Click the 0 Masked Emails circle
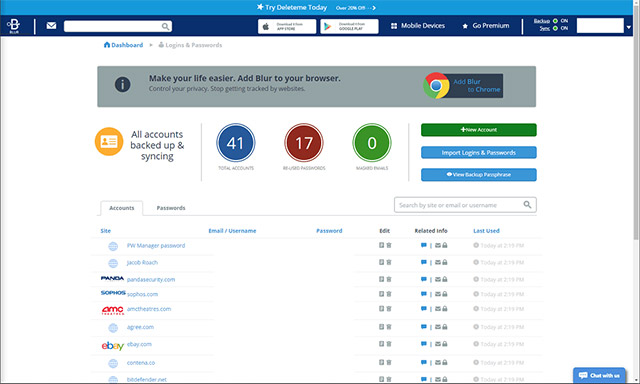Image resolution: width=640 pixels, height=384 pixels. [x=372, y=143]
